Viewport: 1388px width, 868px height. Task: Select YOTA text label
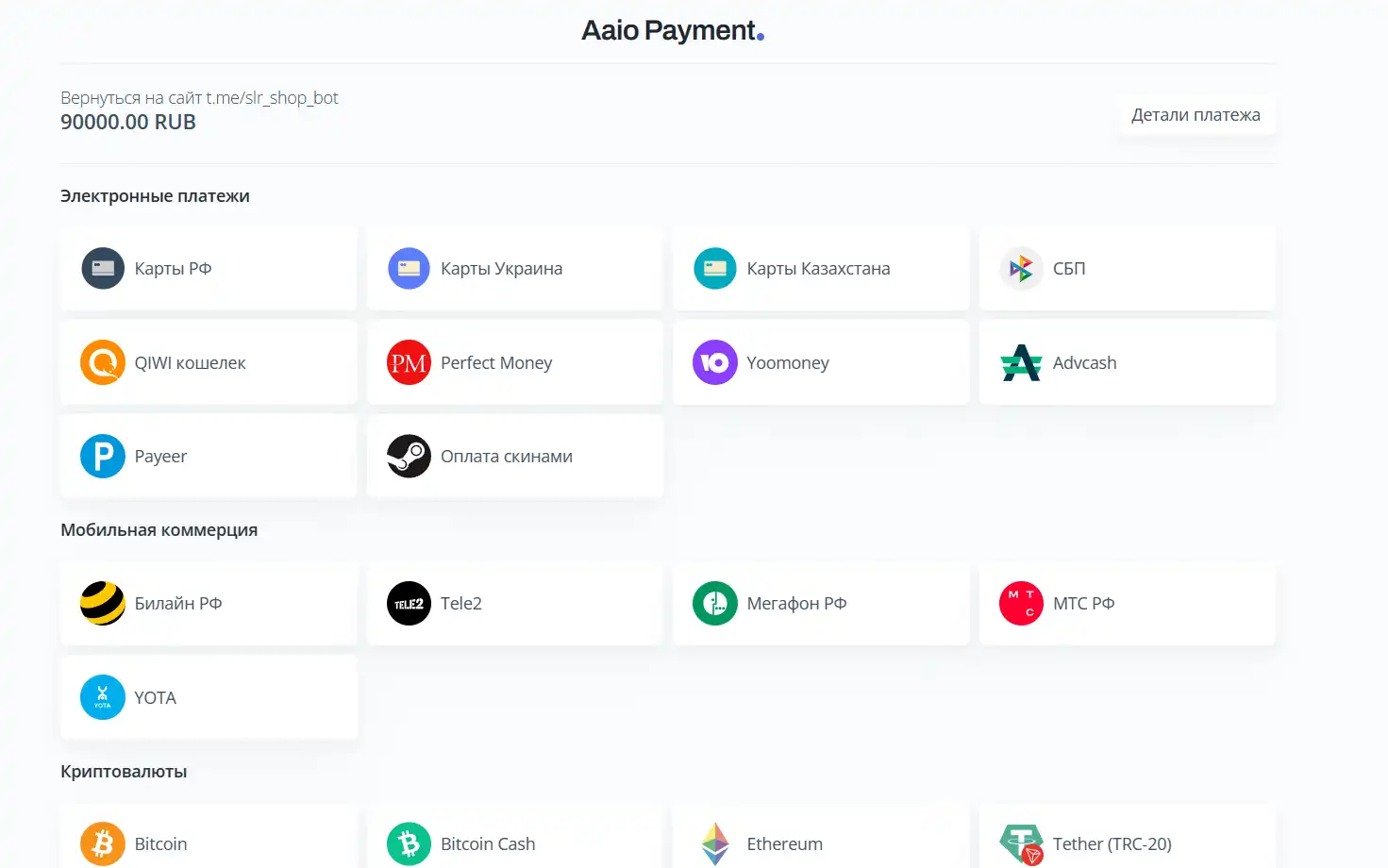click(x=155, y=698)
